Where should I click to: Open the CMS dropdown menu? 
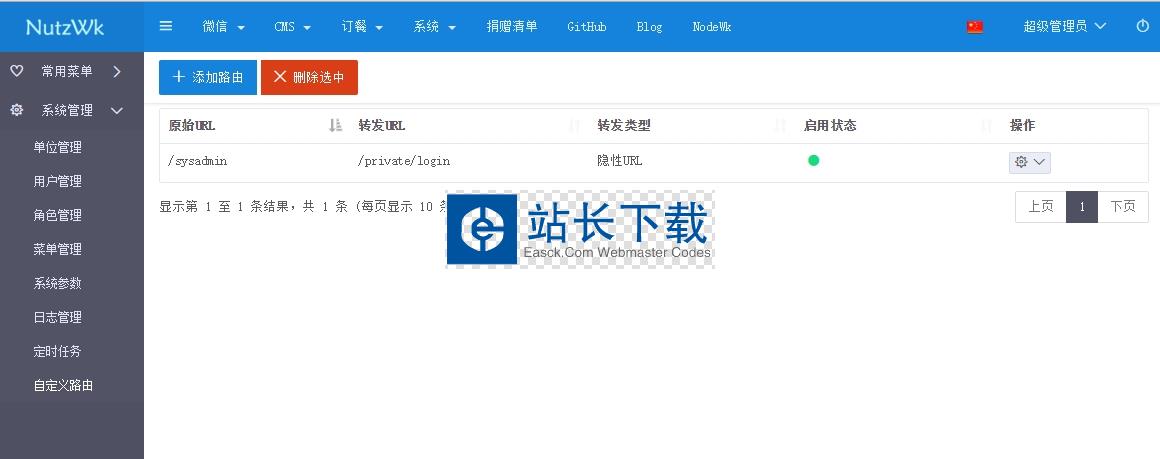[x=292, y=27]
